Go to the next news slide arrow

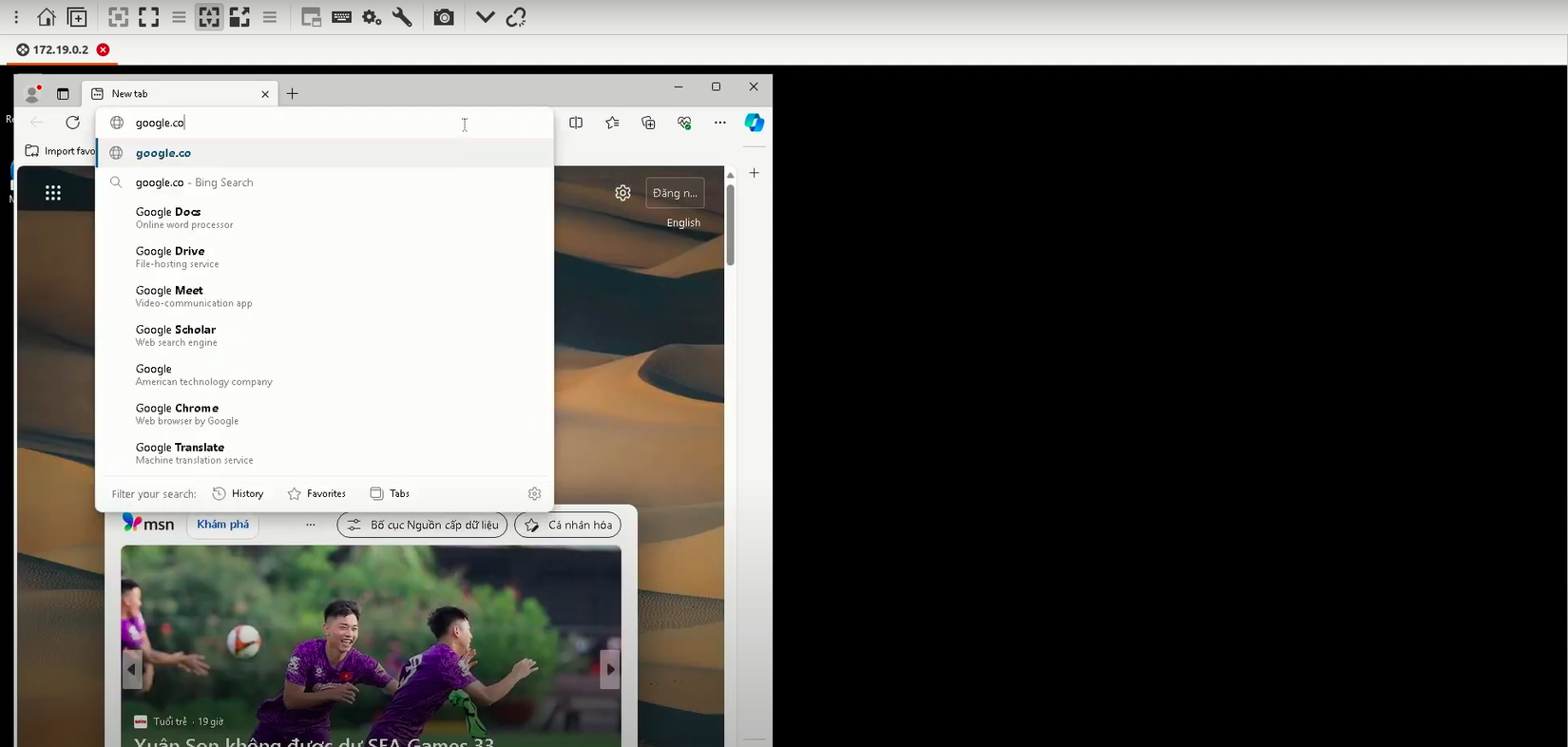(610, 670)
